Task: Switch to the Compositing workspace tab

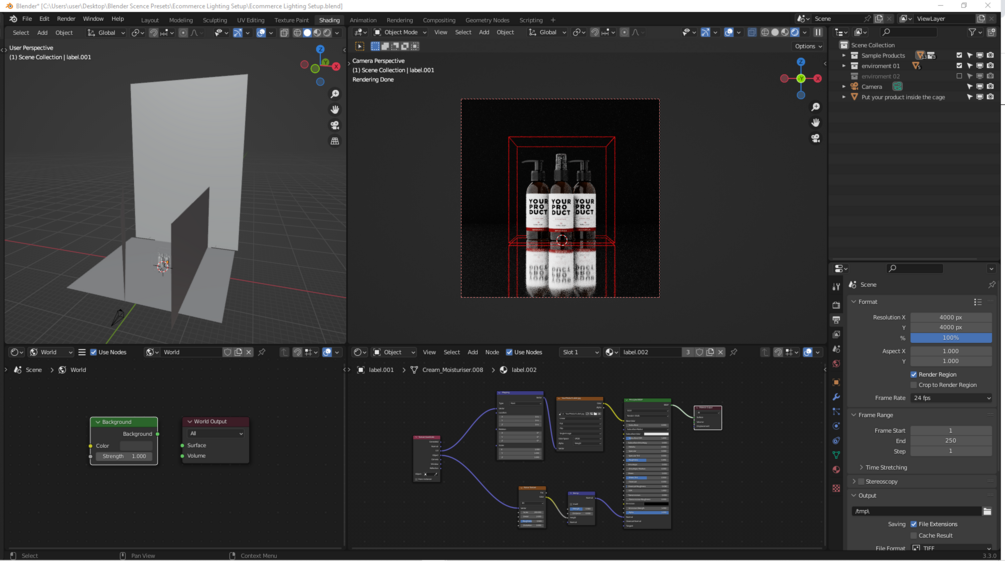Action: 438,20
